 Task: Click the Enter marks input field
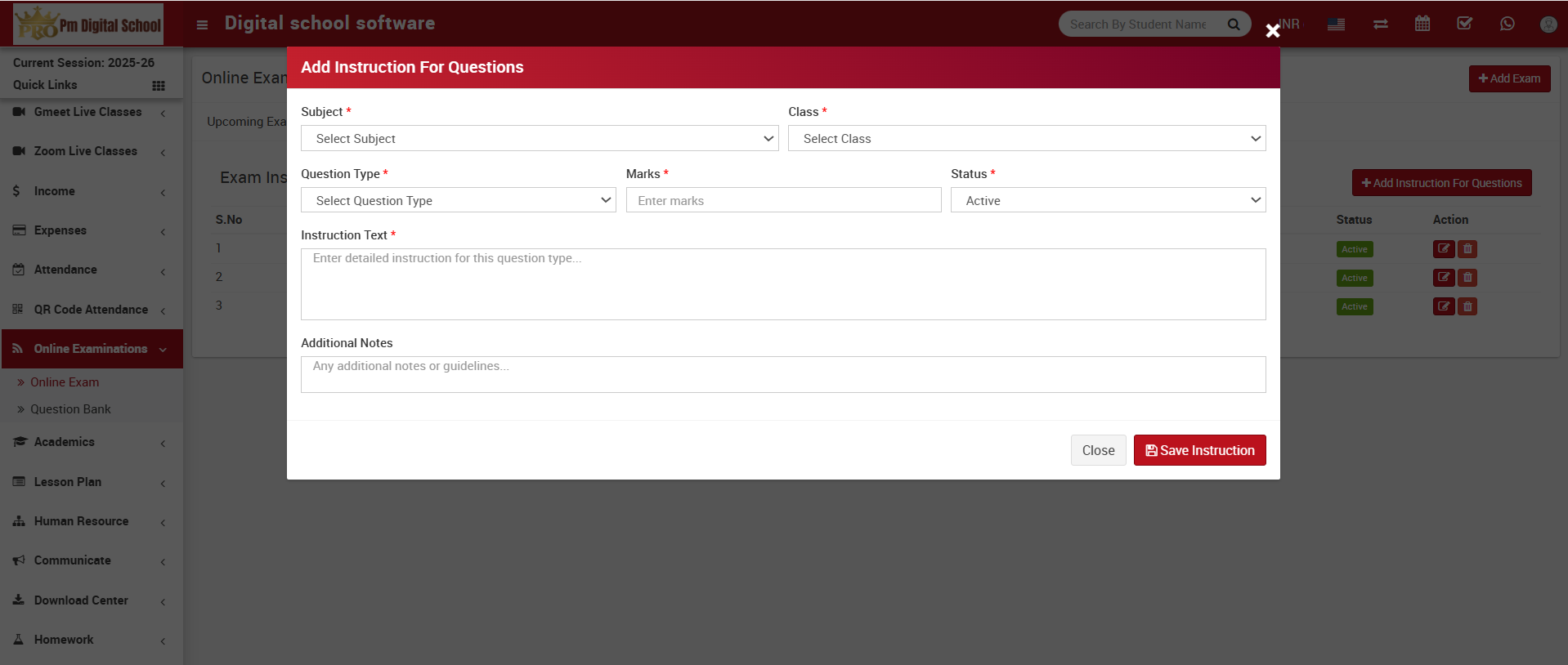click(x=782, y=201)
